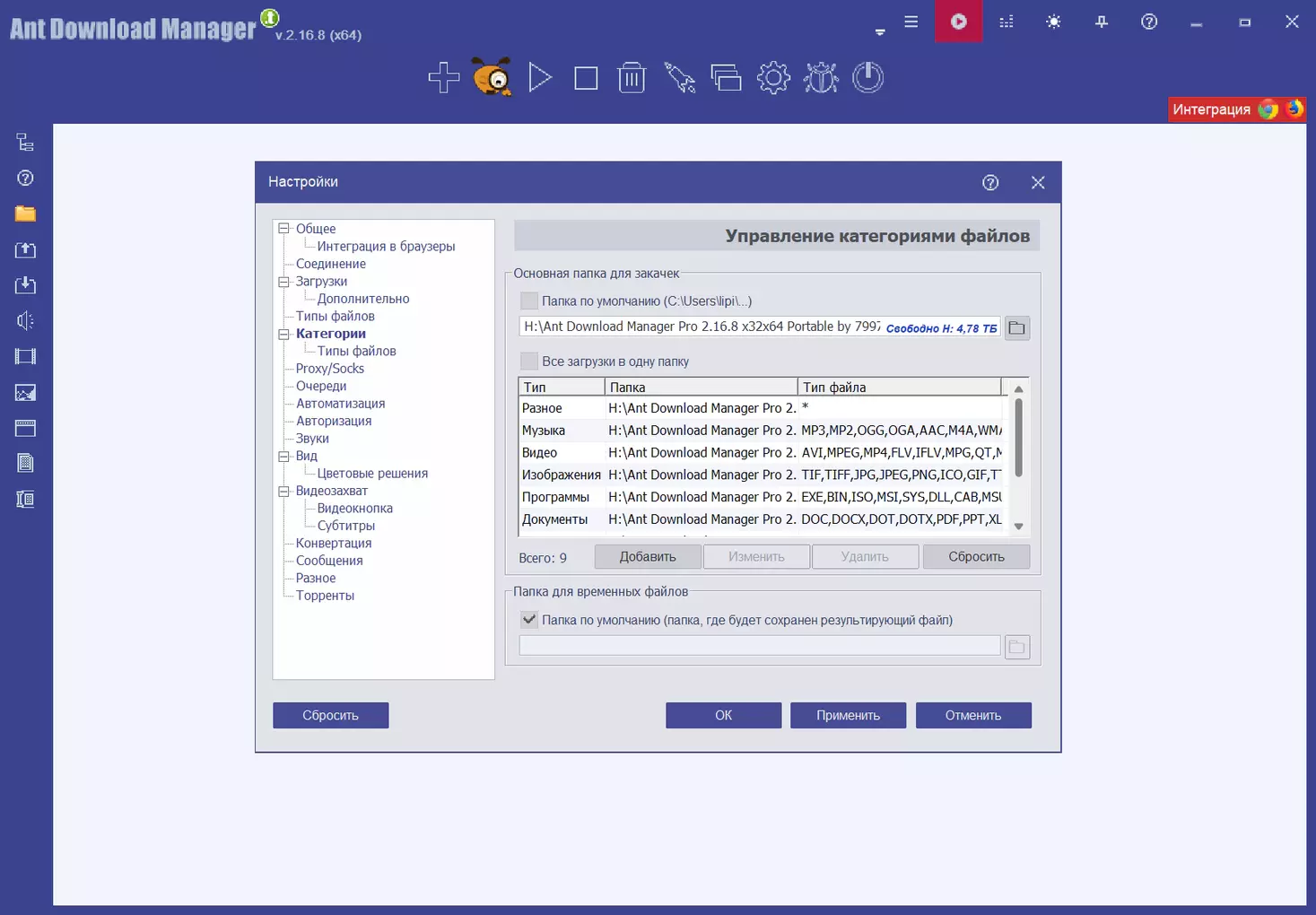Collapse the 'Загрузки' tree node

point(284,282)
